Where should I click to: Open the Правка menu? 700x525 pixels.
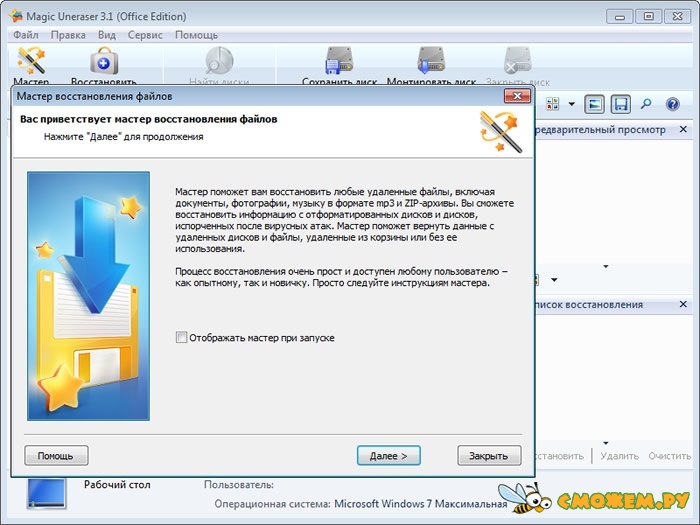click(68, 35)
